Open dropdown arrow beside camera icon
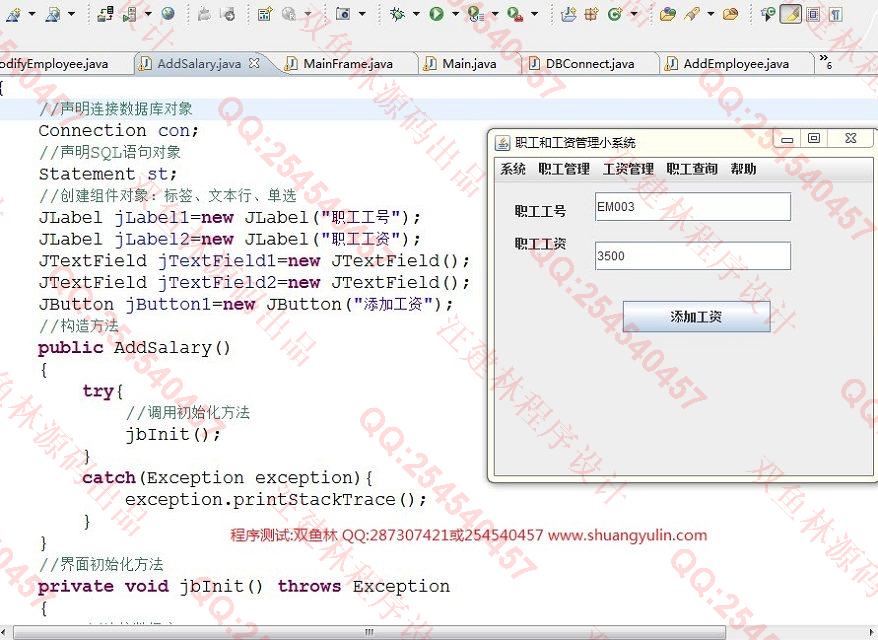 coord(362,14)
